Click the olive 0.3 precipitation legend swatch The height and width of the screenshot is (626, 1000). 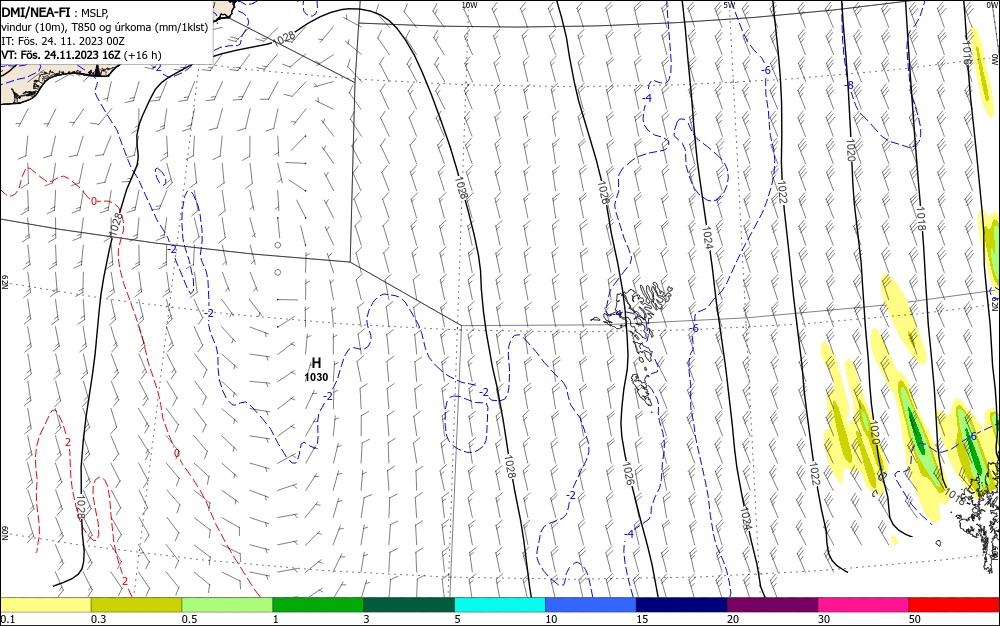(136, 605)
